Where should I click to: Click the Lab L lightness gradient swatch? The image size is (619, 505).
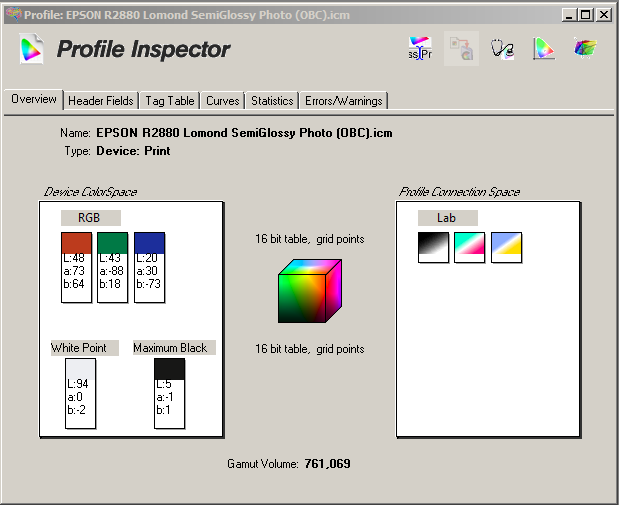(x=433, y=247)
